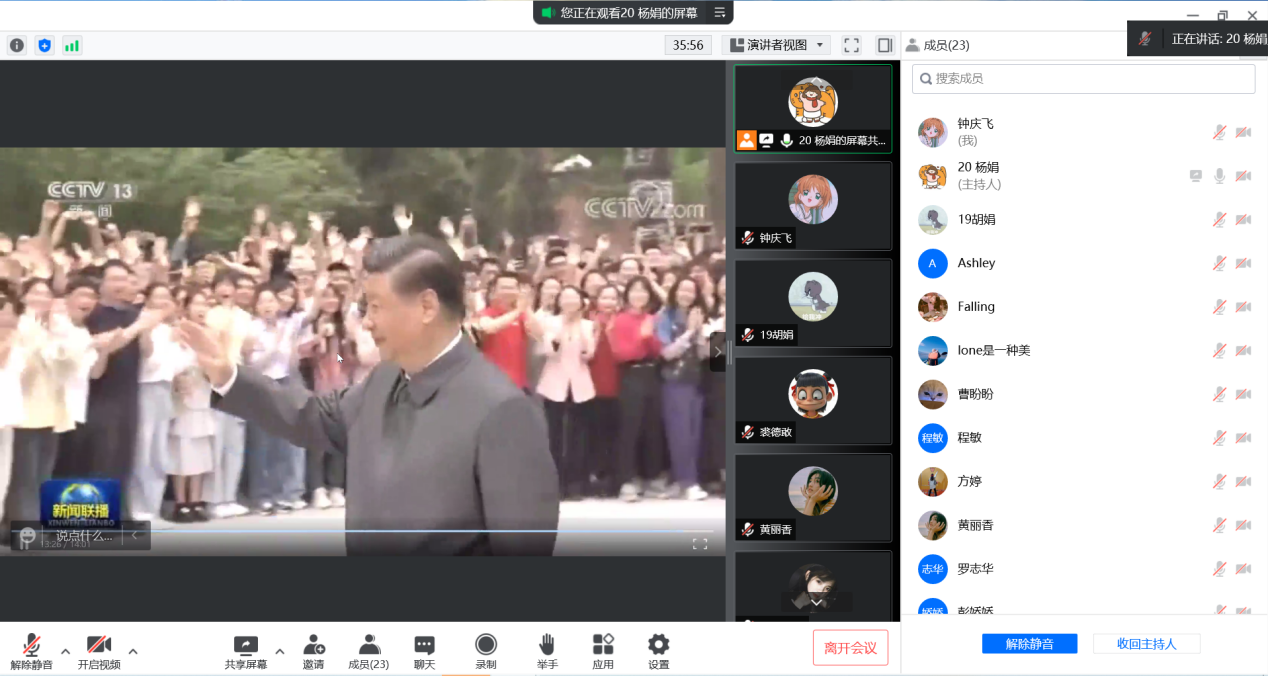Toggle the muted mic for 19胡娟
Image resolution: width=1268 pixels, height=676 pixels.
pos(1219,220)
